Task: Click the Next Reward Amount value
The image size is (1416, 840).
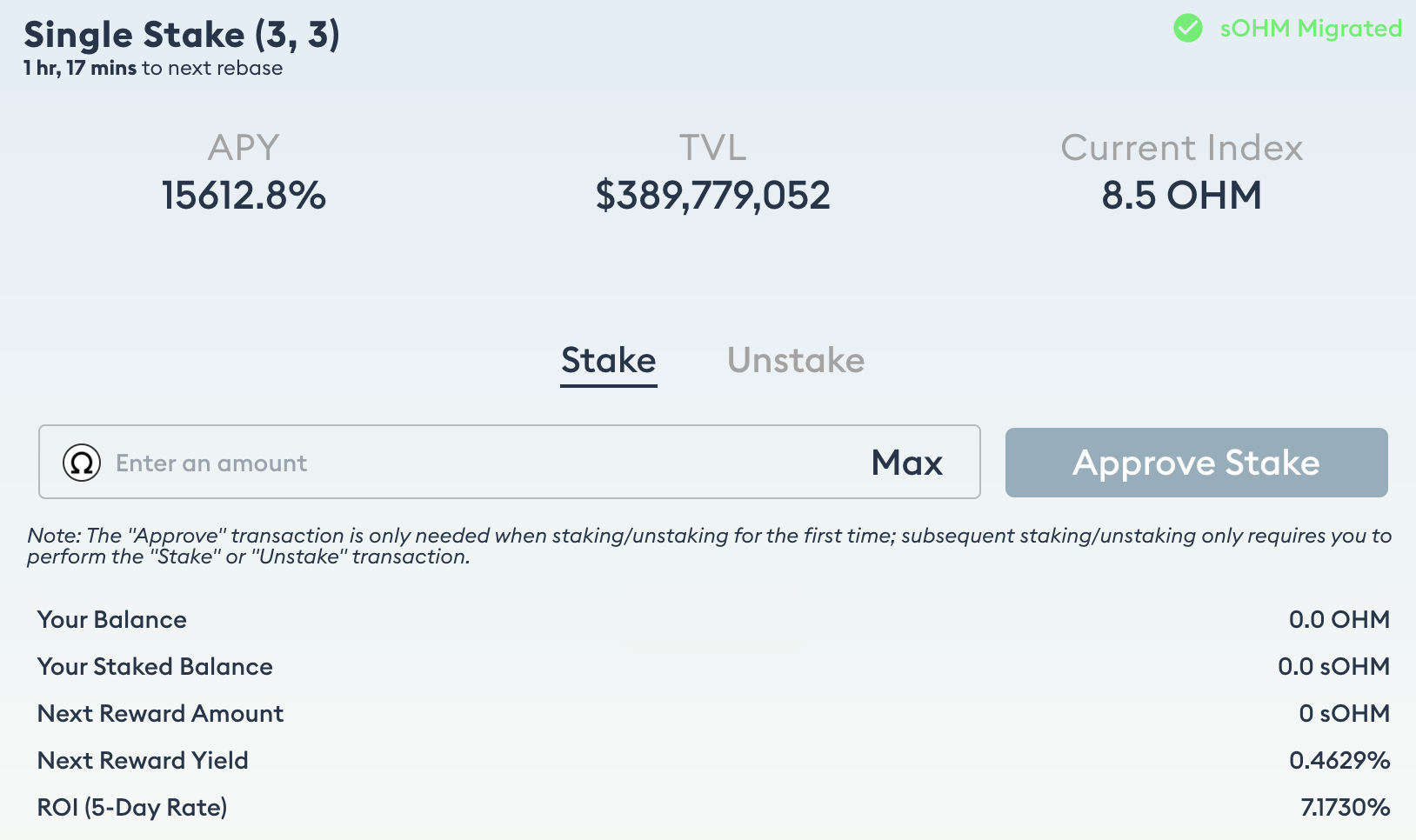Action: (x=1344, y=713)
